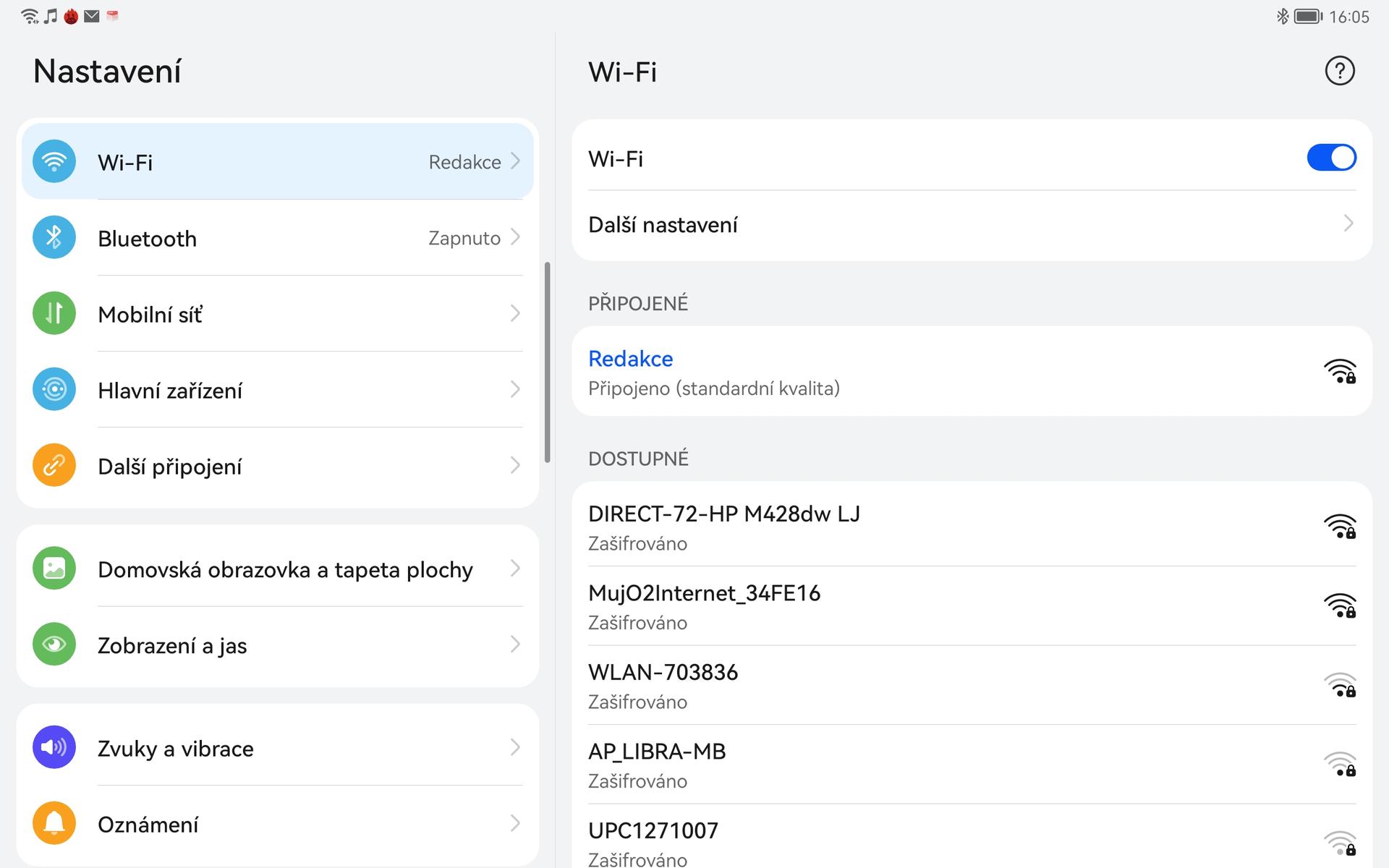
Task: Tap 'Připojeno (standardní kvalita)' status text
Action: tap(714, 388)
